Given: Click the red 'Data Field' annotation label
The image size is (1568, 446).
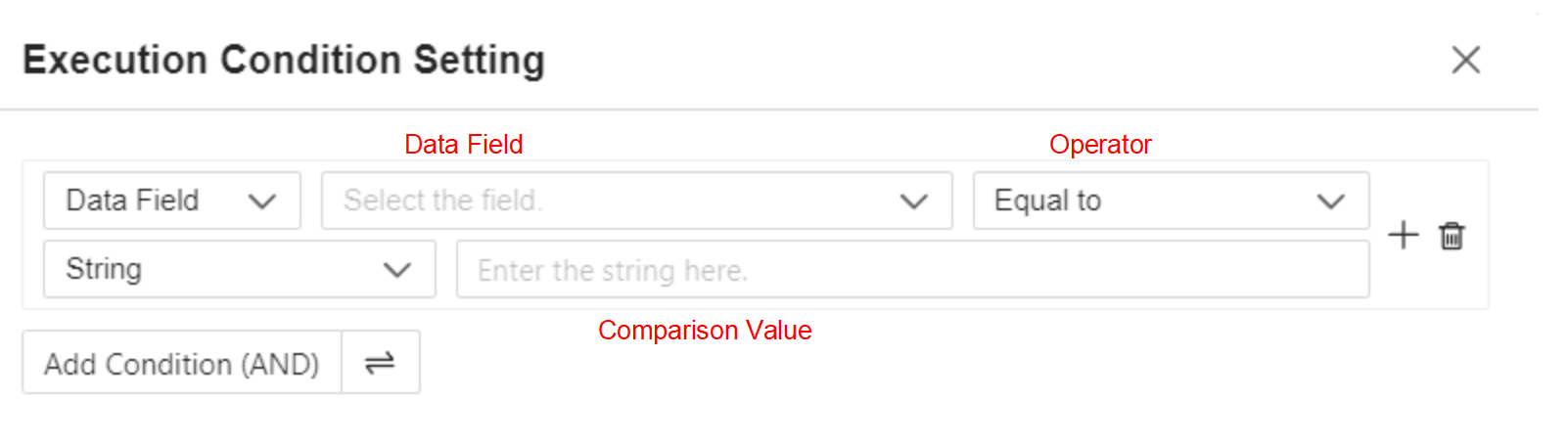Looking at the screenshot, I should coord(464,145).
